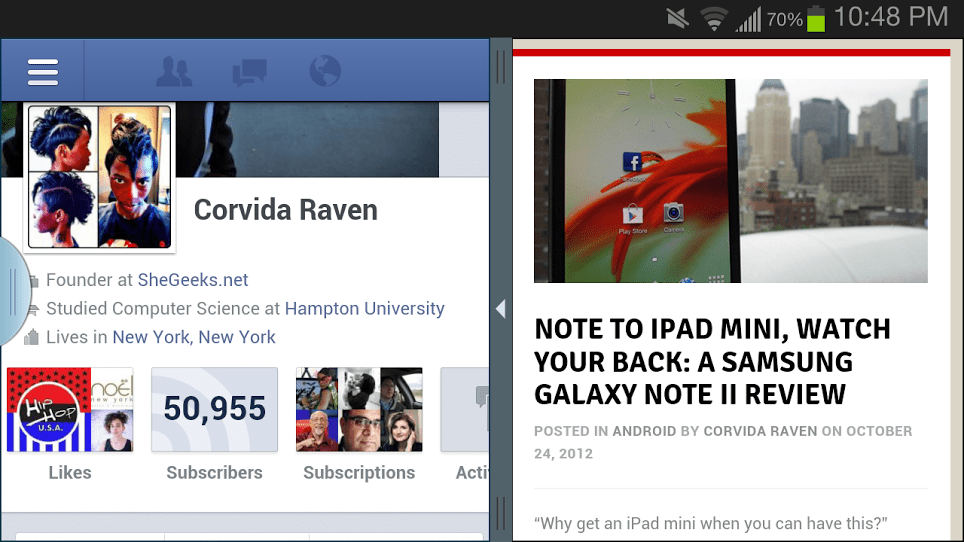
Task: Open Facebook messages icon
Action: 250,72
